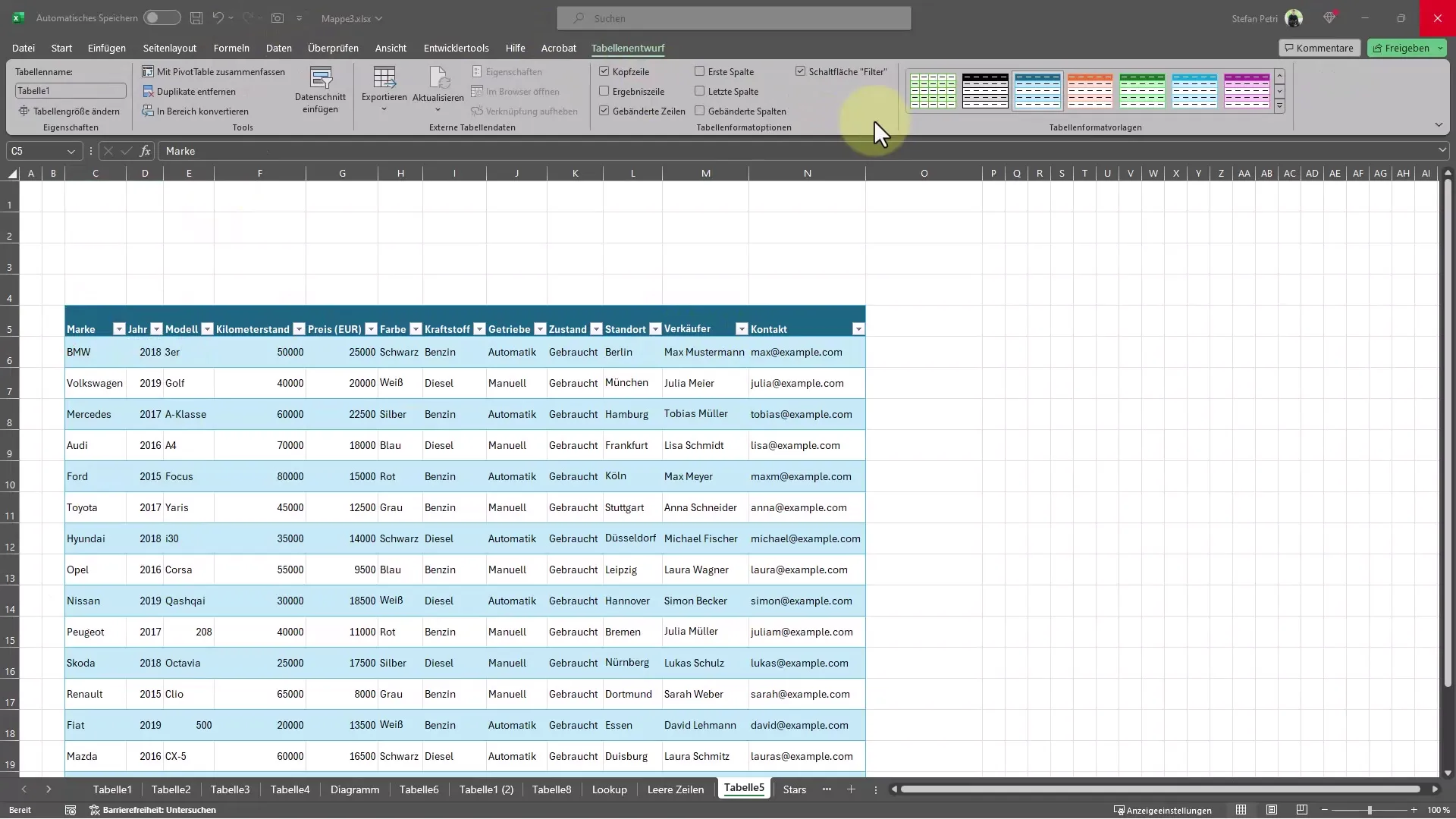The height and width of the screenshot is (819, 1456).
Task: Click the diamond premium icon
Action: pyautogui.click(x=1329, y=18)
